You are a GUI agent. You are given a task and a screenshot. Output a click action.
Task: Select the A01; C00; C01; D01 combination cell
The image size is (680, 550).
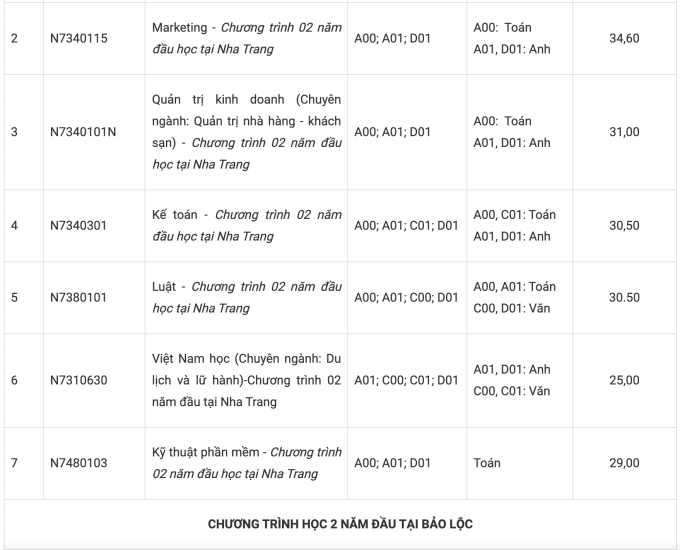click(x=406, y=381)
